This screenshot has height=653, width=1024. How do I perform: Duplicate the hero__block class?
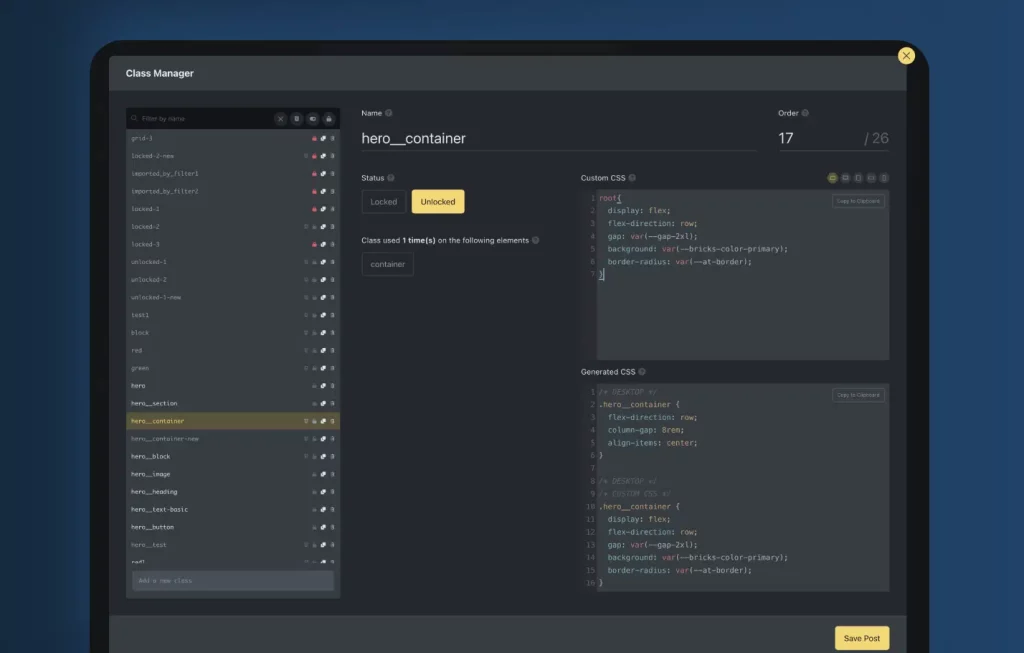323,456
